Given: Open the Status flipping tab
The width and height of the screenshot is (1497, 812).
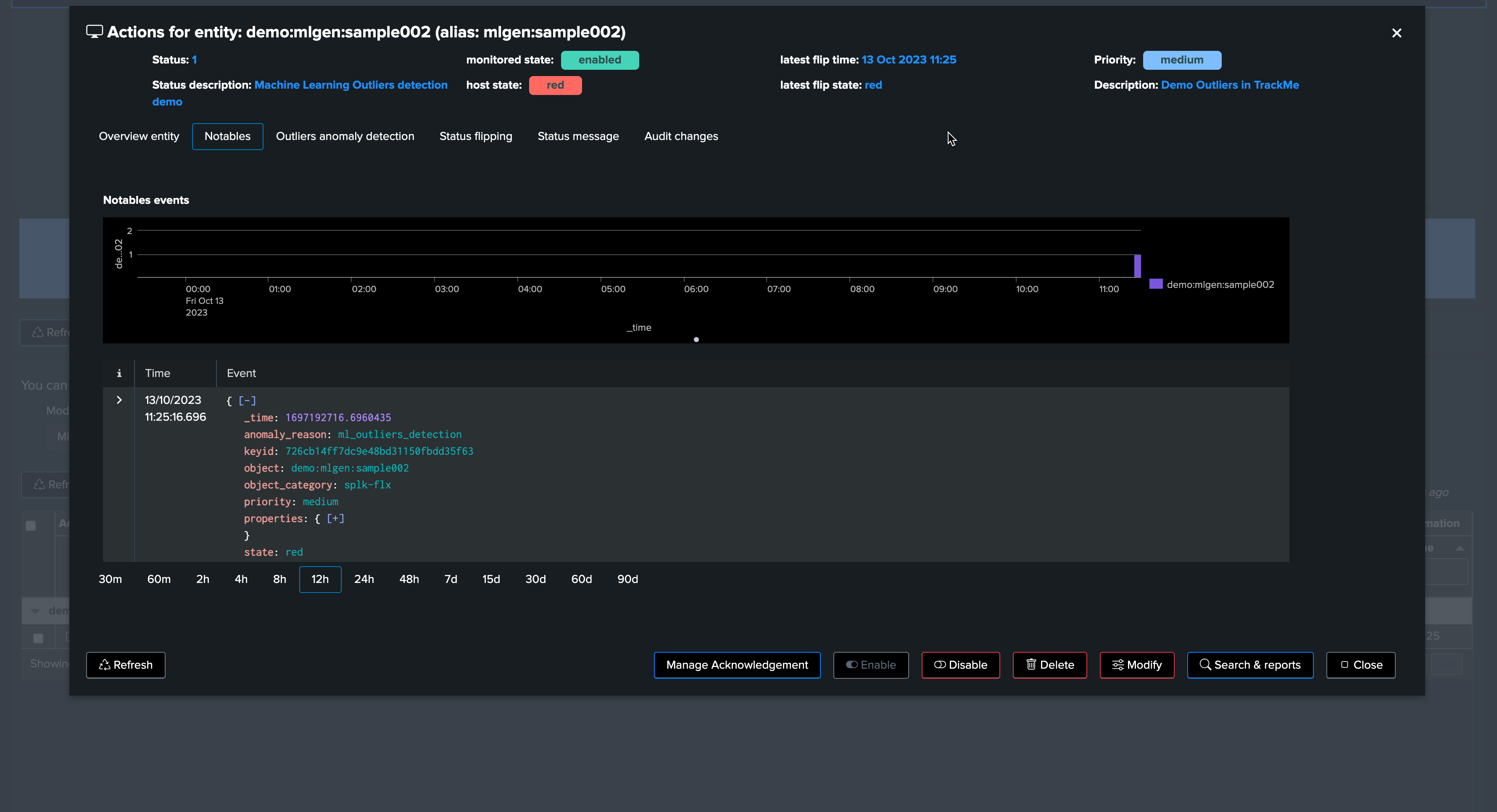Looking at the screenshot, I should pos(475,136).
